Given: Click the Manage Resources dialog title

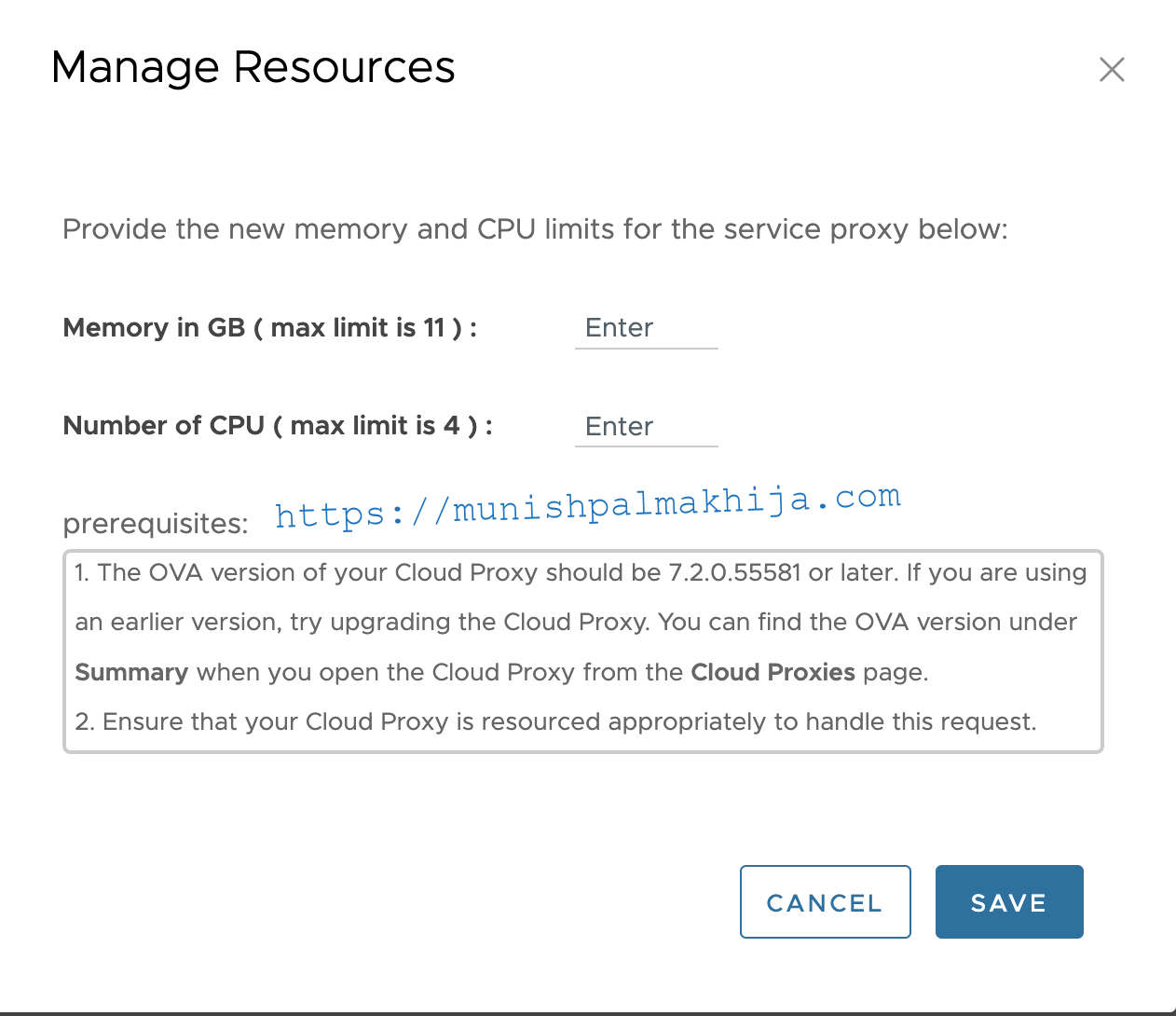Looking at the screenshot, I should click(x=253, y=68).
